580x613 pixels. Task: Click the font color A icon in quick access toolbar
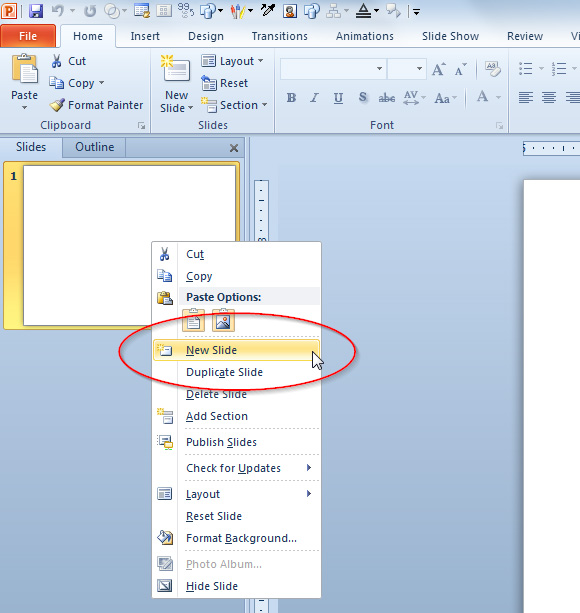(363, 11)
